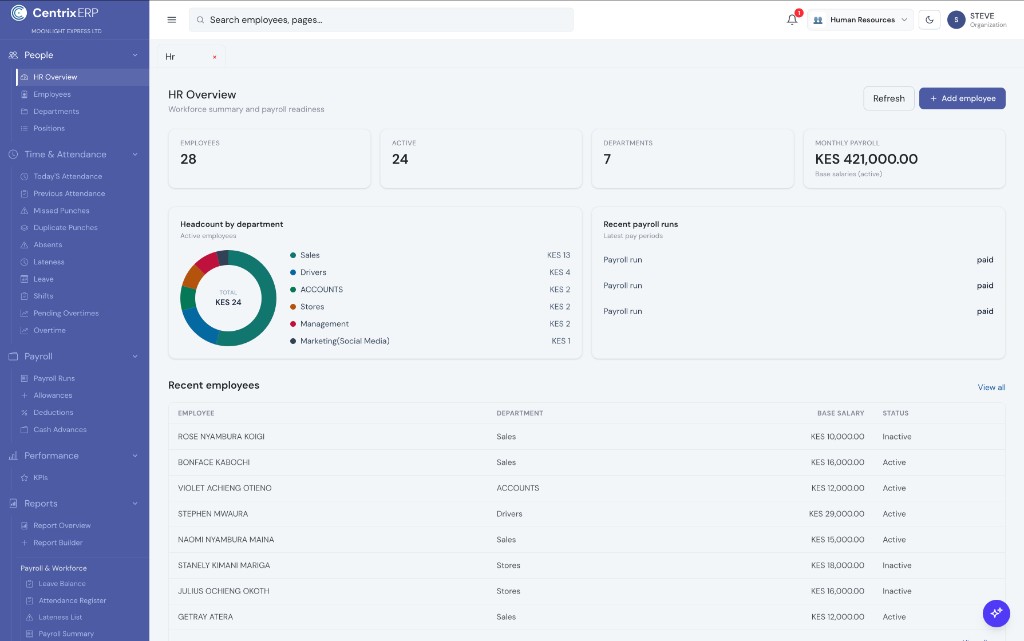This screenshot has height=641, width=1024.
Task: Click the Employees 28 summary card
Action: [x=269, y=159]
